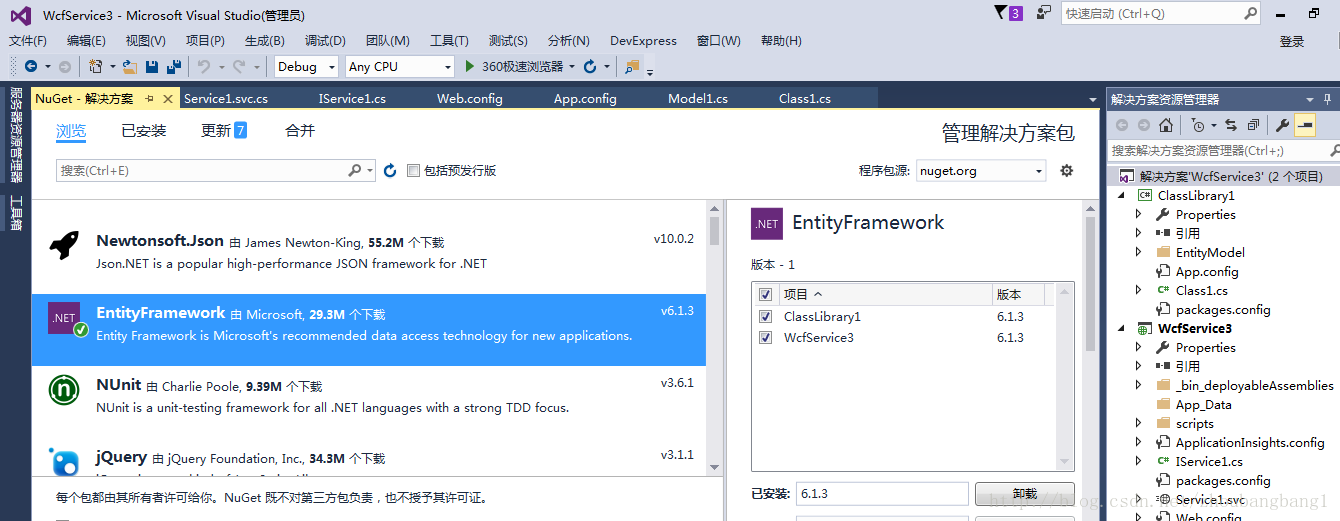Screen dimensions: 1340x521
Task: Click the 版本 column header
Action: [x=1019, y=295]
